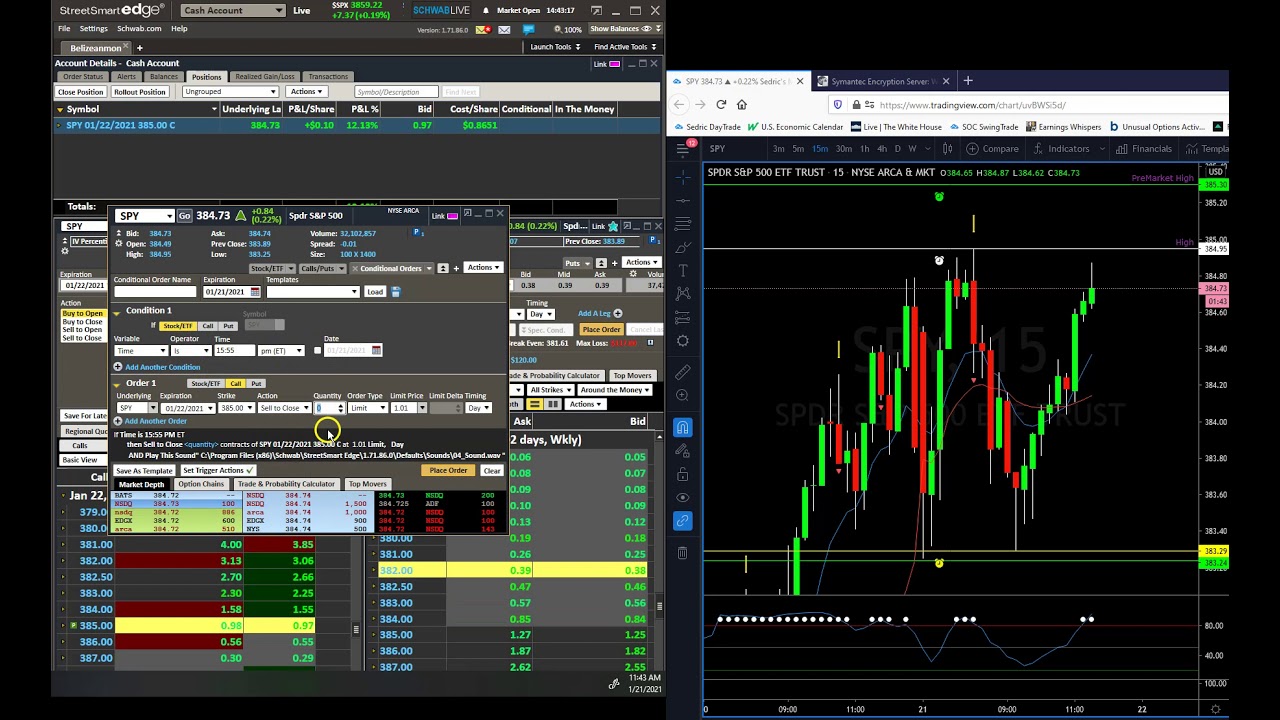Click the blue save template disk icon

coord(395,292)
